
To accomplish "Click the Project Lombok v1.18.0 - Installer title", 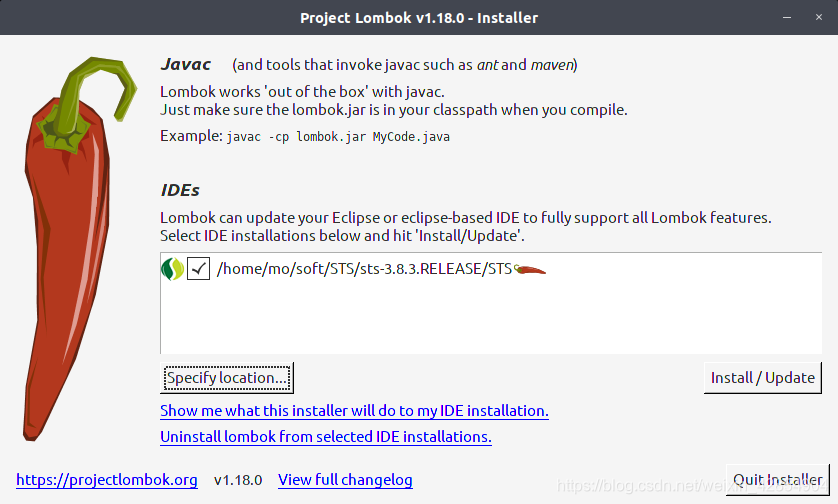I will [419, 18].
